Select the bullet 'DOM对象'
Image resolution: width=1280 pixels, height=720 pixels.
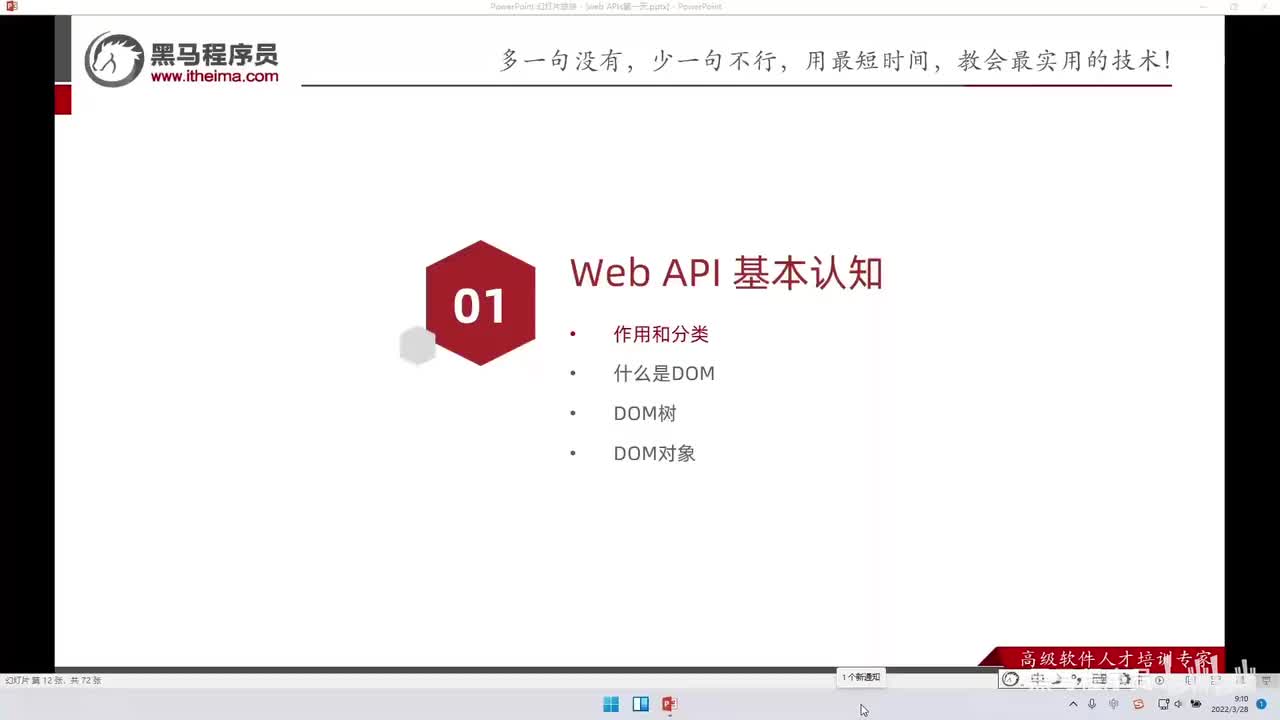(655, 453)
